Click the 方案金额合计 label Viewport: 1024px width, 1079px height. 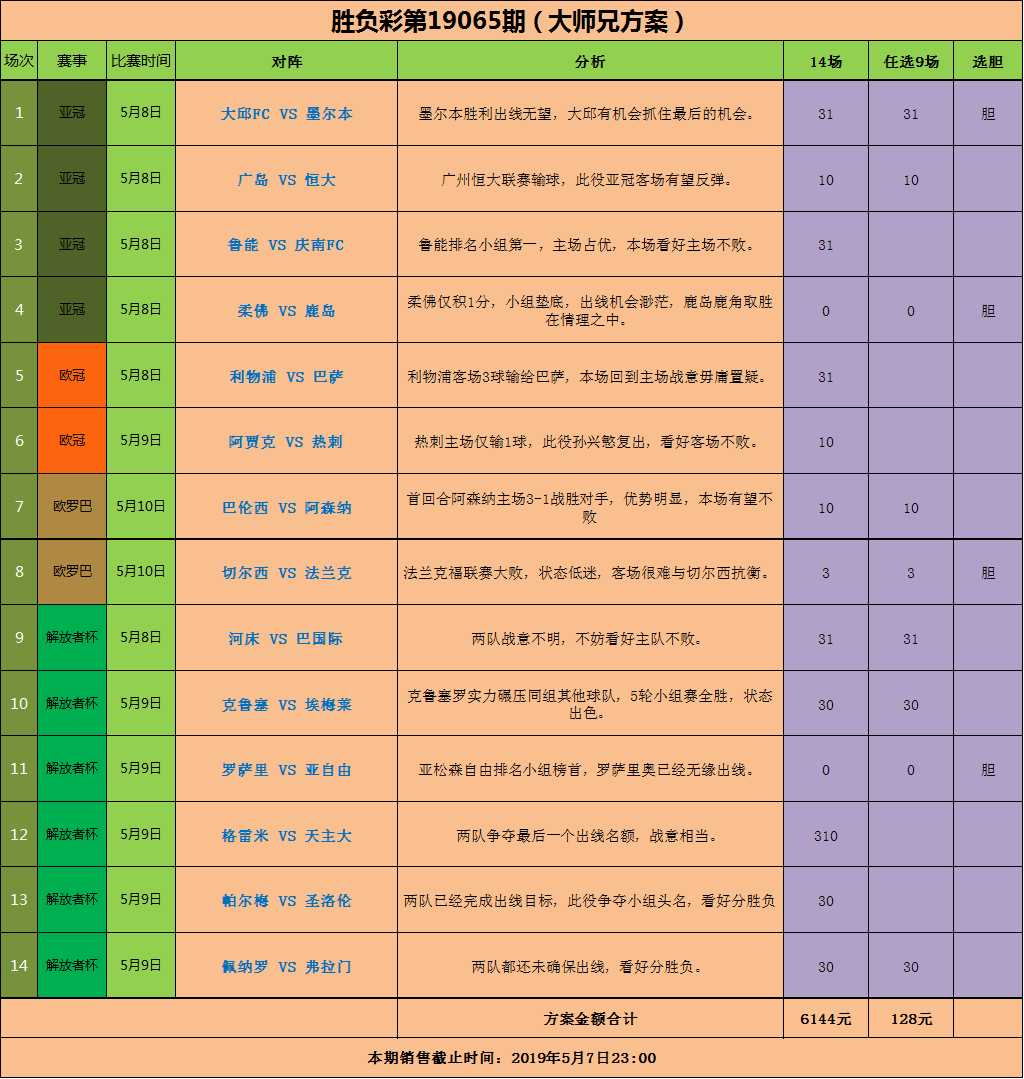click(x=590, y=1019)
